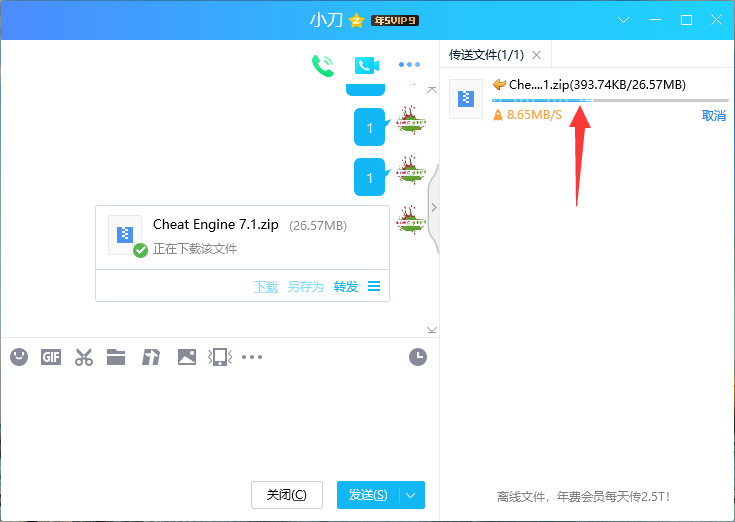Click 转发 to forward Cheat Engine 7.1.zip
735x522 pixels.
click(x=346, y=286)
